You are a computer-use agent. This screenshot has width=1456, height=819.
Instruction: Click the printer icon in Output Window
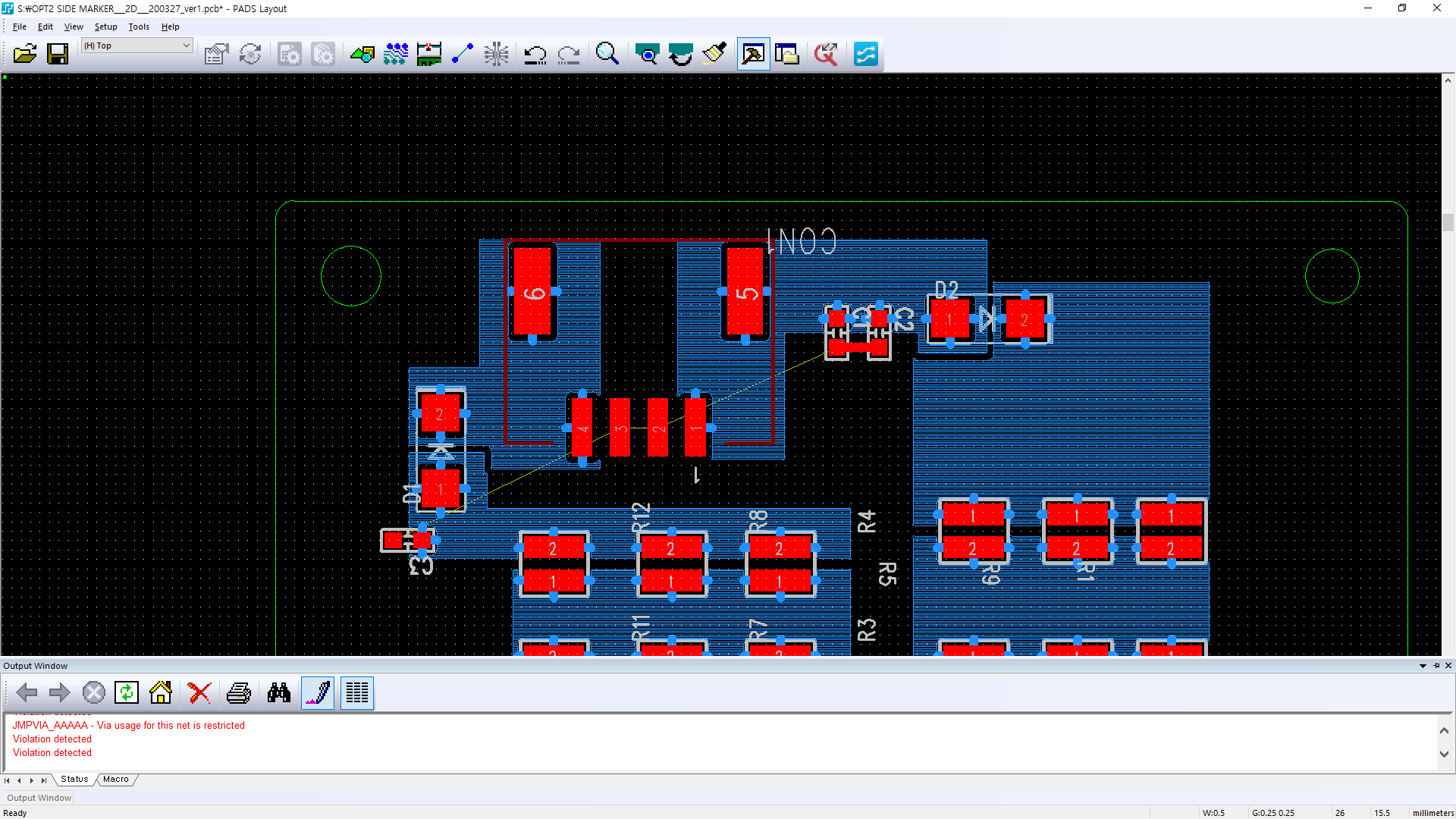click(239, 692)
